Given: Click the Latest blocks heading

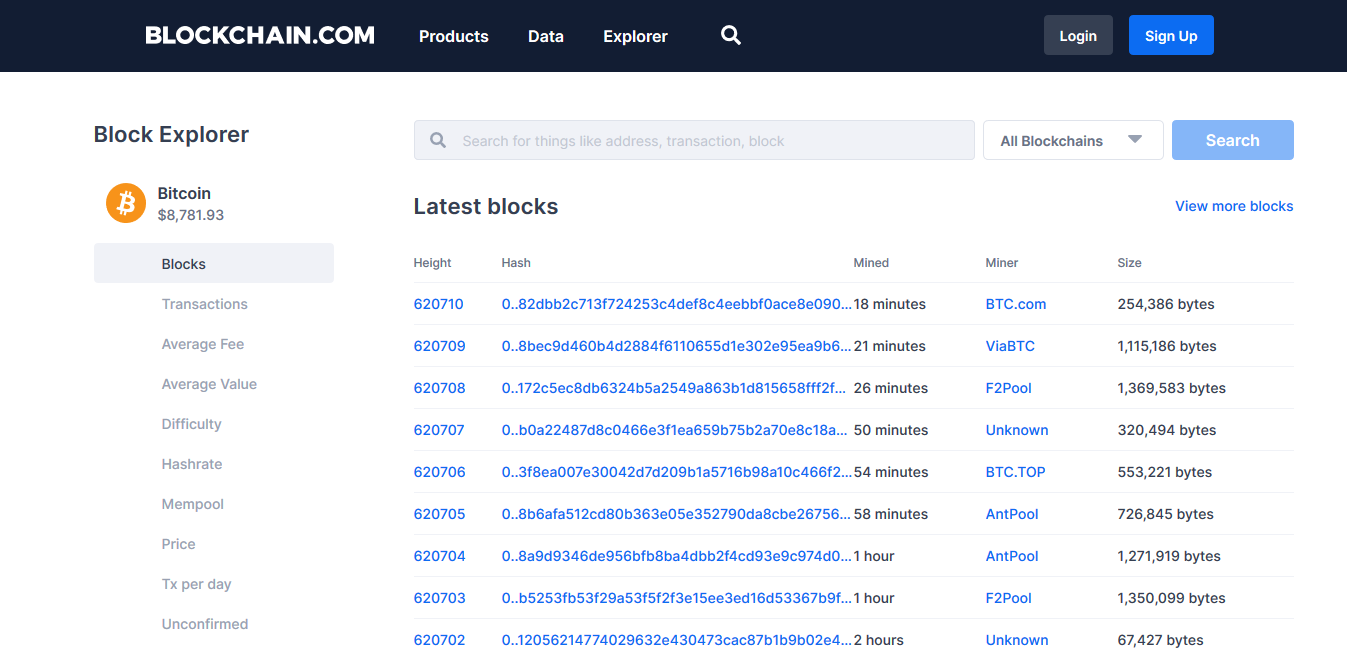Looking at the screenshot, I should click(x=486, y=207).
